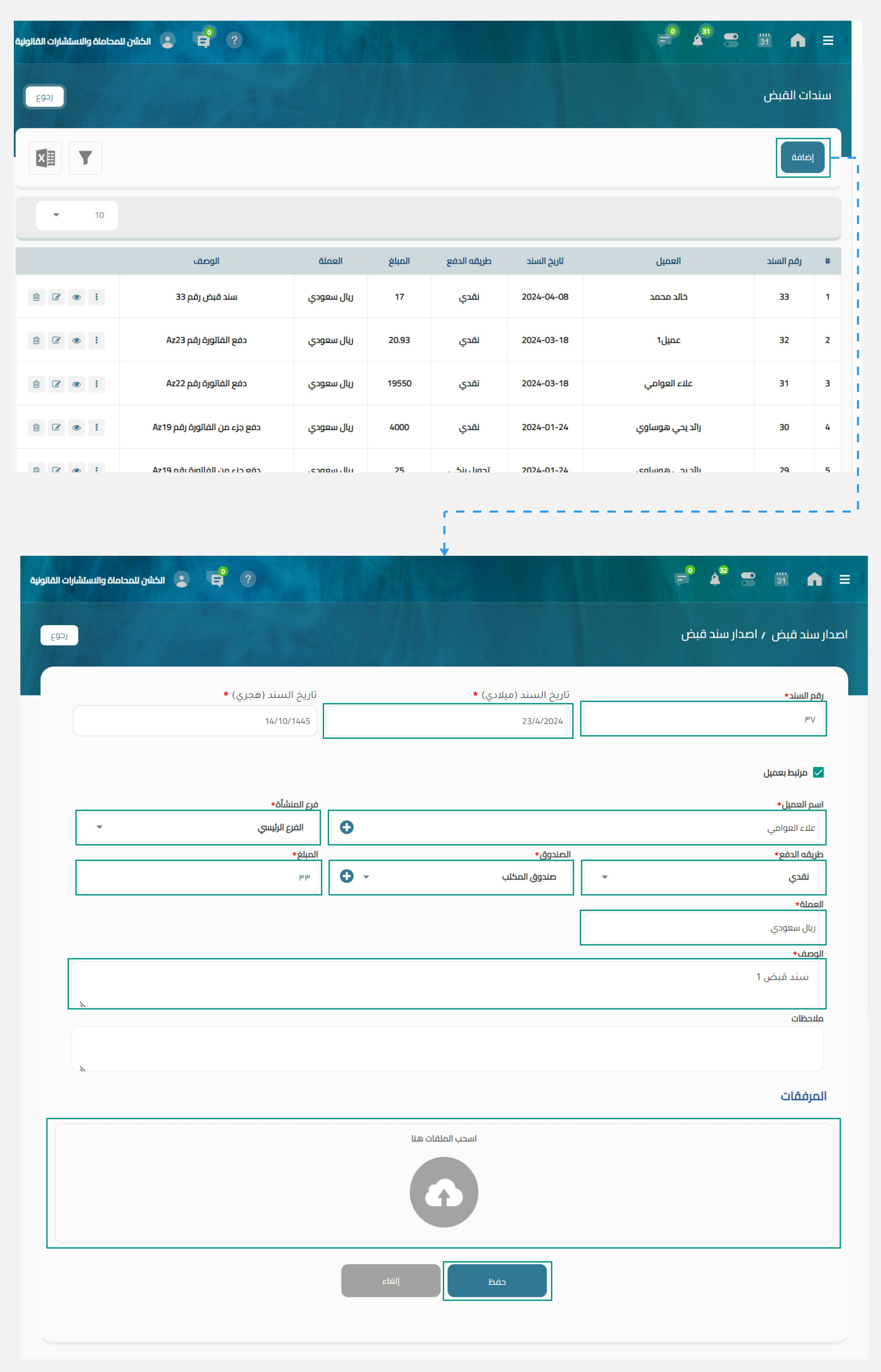The image size is (881, 1372).
Task: Click amount cell 19550
Action: (399, 383)
